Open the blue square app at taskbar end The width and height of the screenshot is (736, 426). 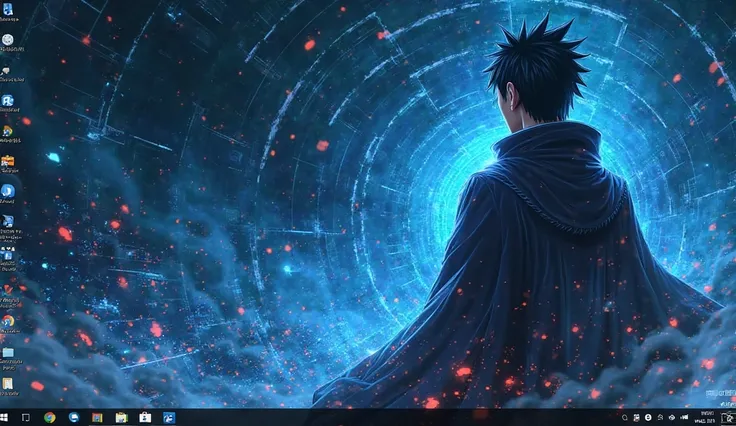169,417
